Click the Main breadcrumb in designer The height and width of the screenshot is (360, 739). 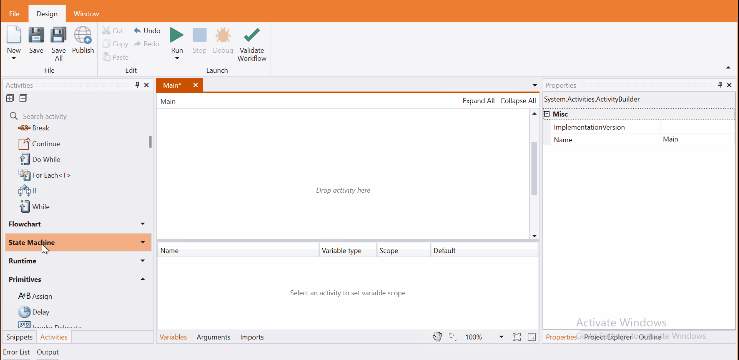coord(168,101)
